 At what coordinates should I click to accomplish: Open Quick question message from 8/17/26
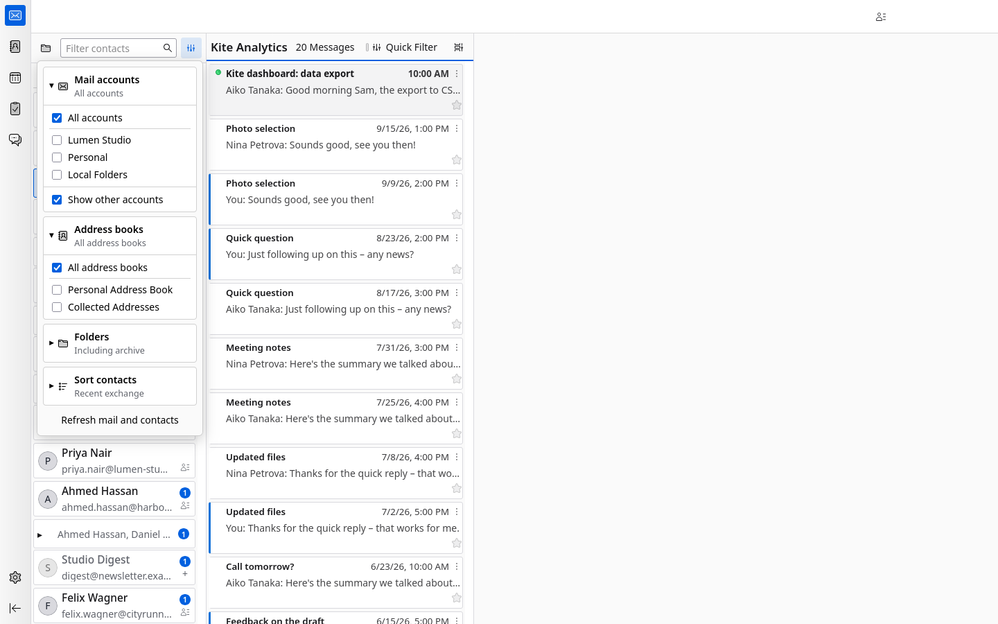(x=336, y=308)
